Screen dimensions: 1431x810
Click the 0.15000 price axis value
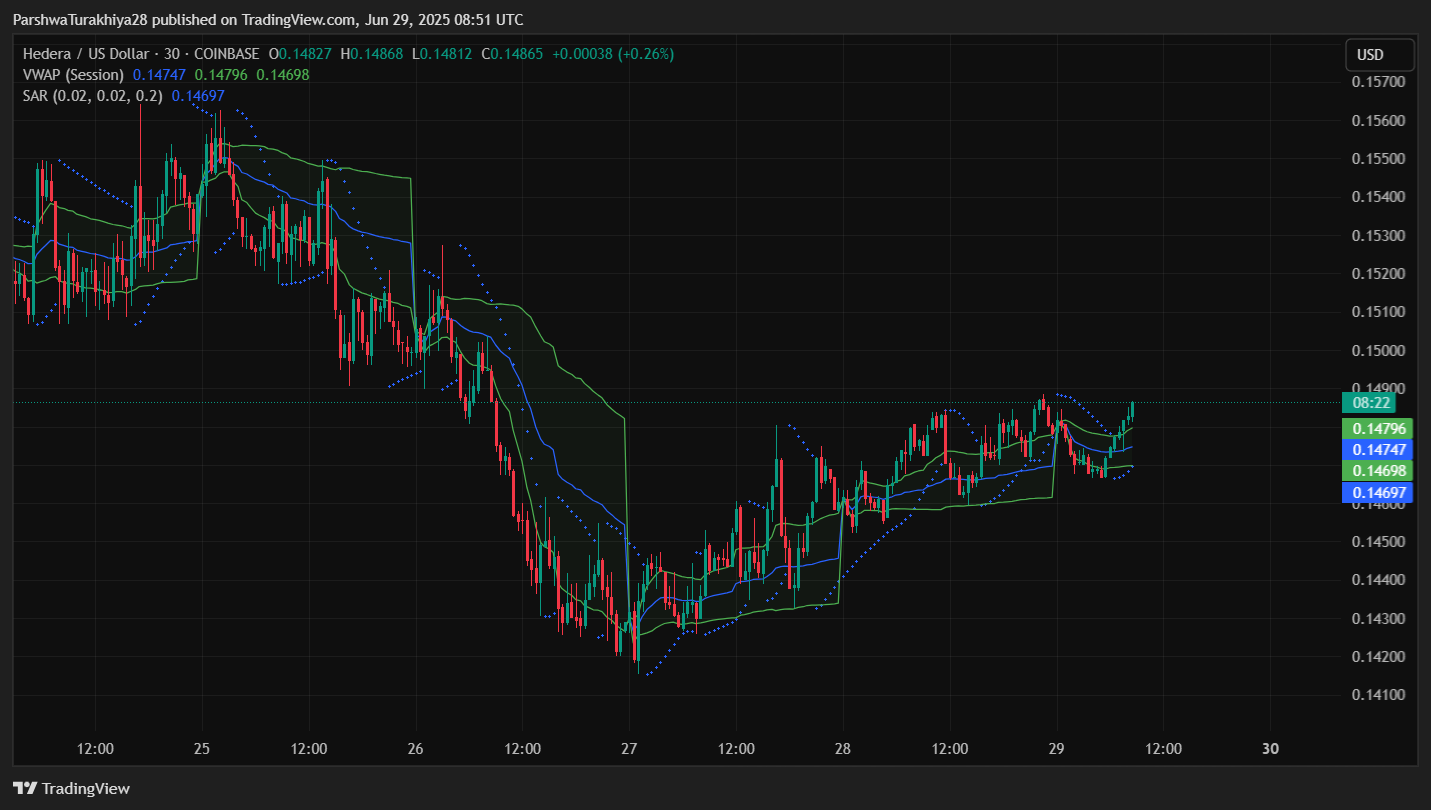pos(1379,351)
